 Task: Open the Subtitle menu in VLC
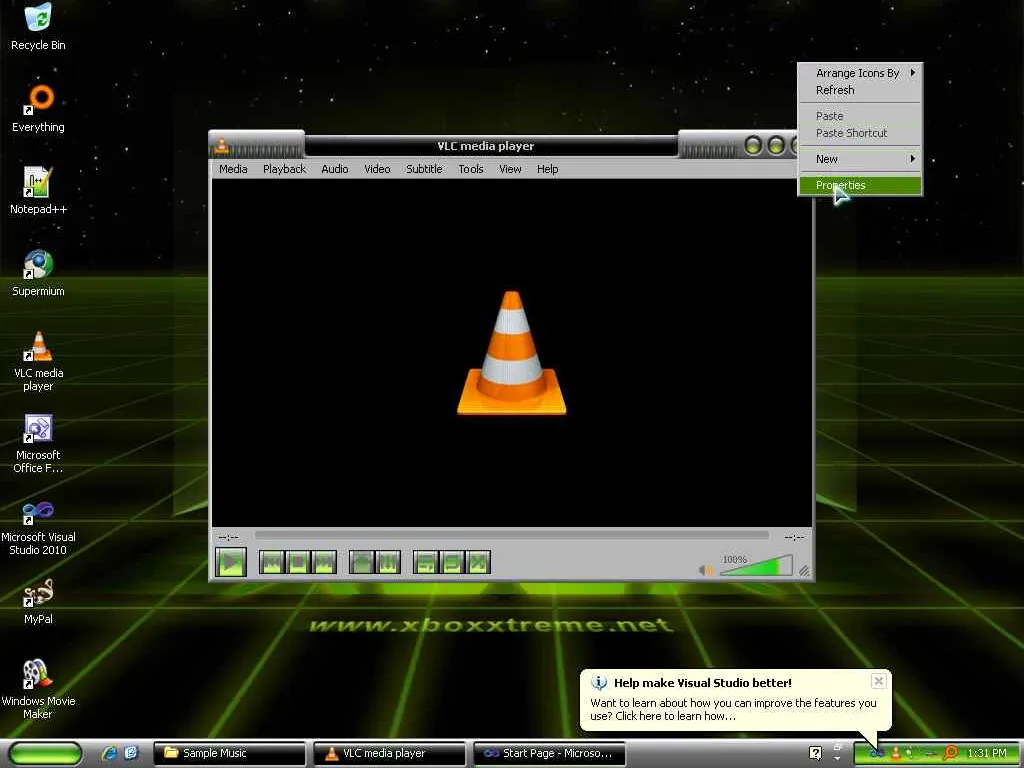click(424, 169)
